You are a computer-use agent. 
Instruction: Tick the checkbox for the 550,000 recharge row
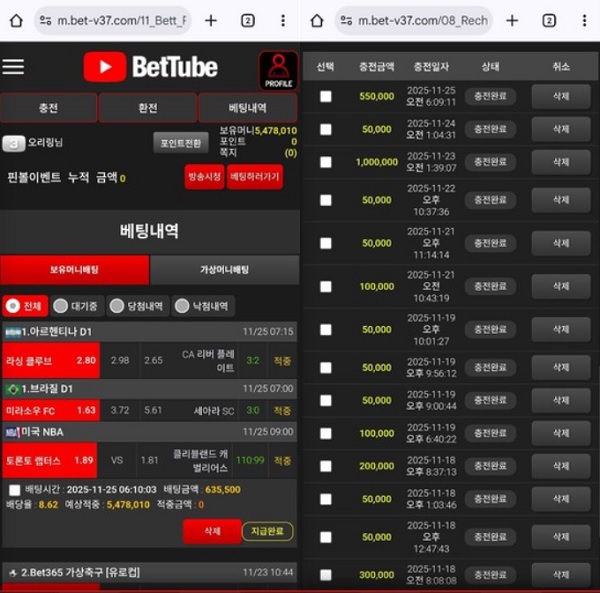325,96
